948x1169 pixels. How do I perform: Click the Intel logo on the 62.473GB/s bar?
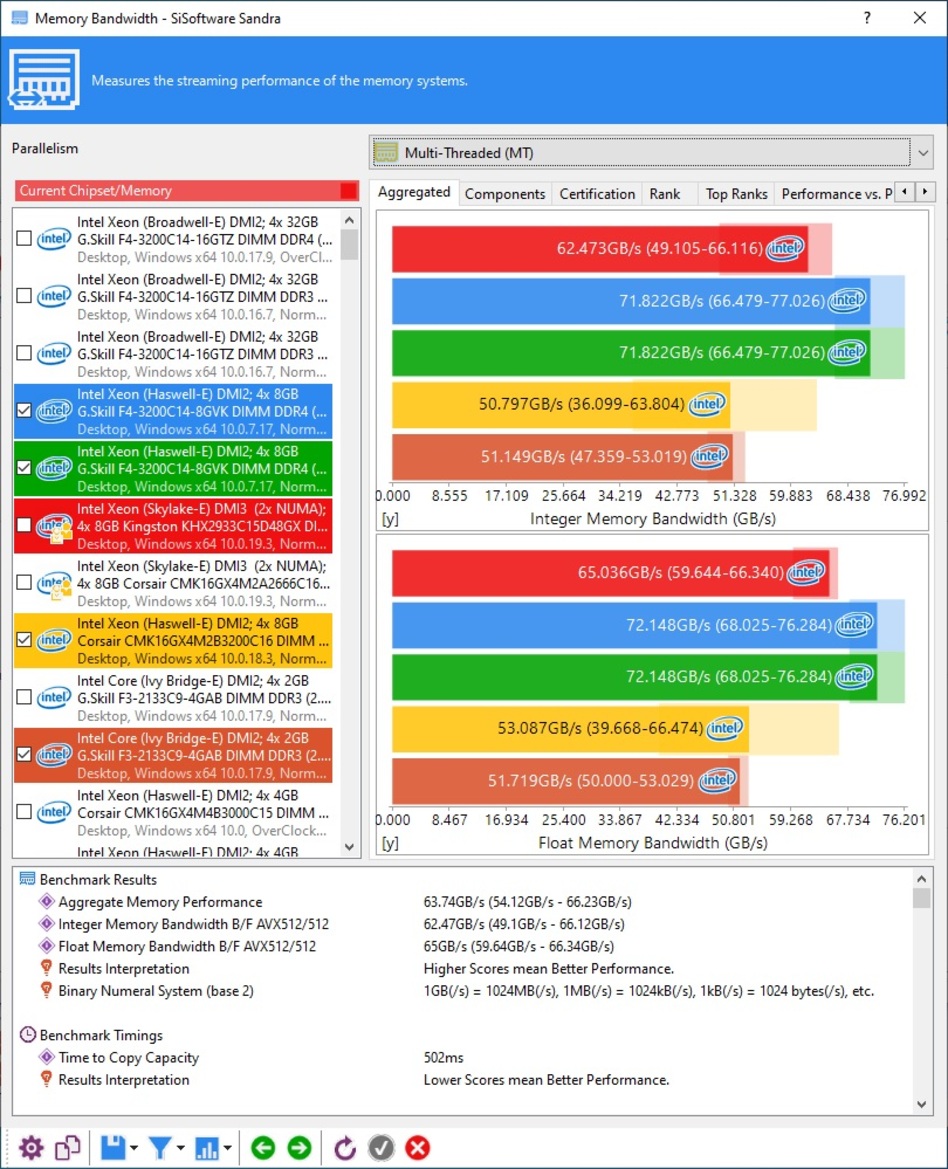pos(786,248)
